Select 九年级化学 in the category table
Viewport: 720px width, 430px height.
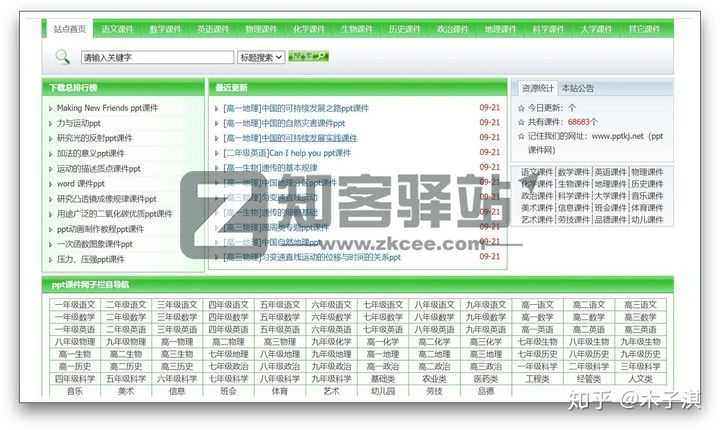point(331,342)
